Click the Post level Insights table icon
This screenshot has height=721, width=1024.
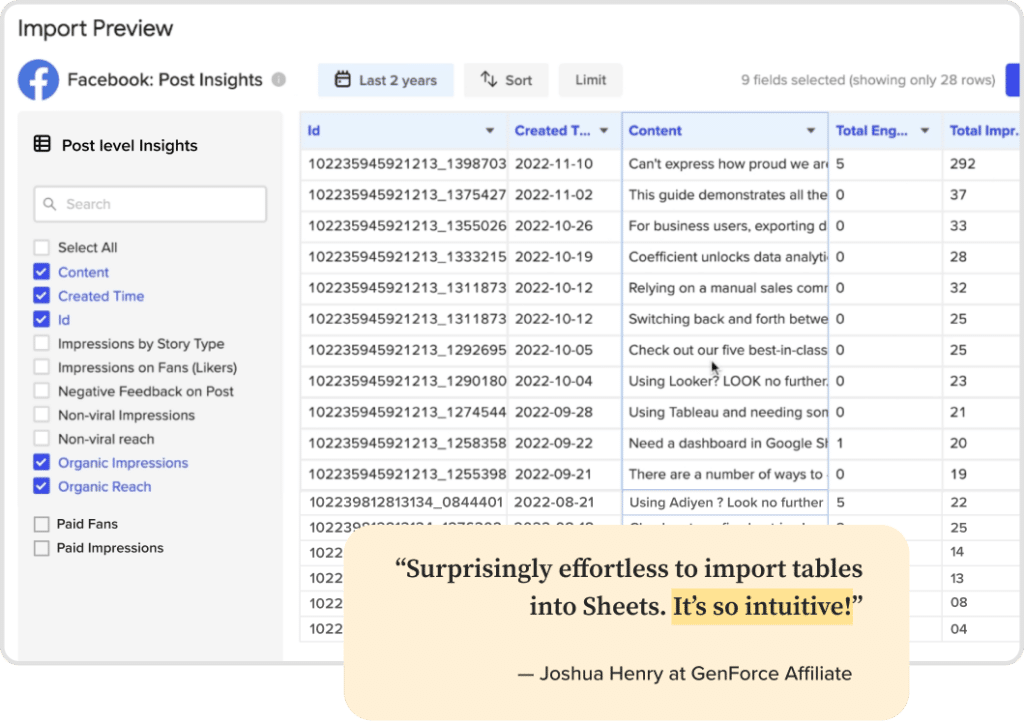pos(42,144)
